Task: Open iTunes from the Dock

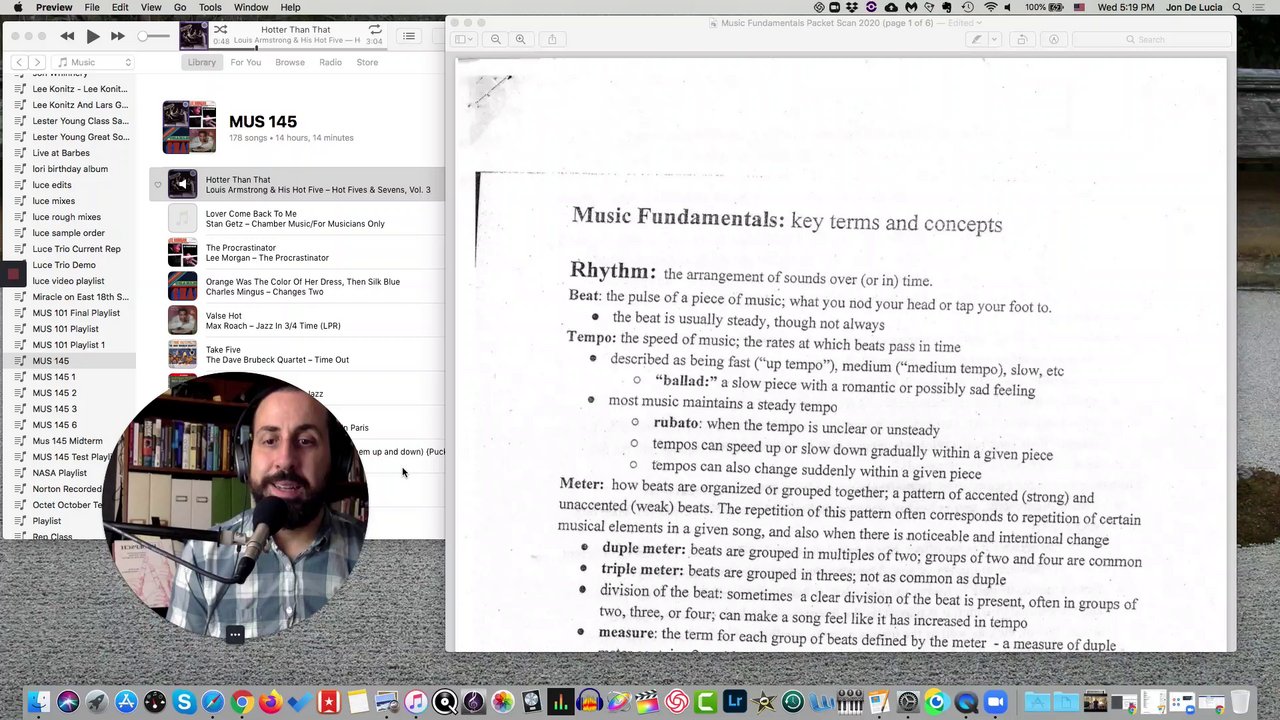Action: pyautogui.click(x=416, y=702)
